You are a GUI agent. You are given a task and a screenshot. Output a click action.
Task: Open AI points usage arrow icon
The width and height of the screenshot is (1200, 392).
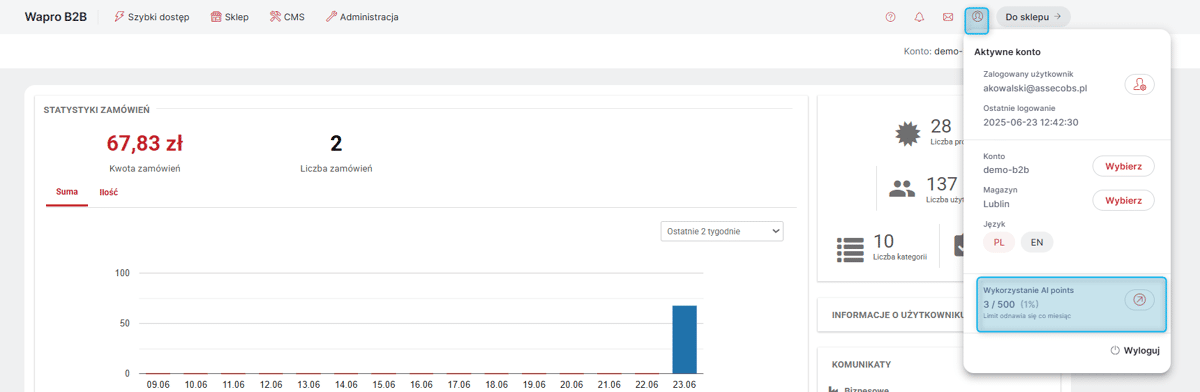(1139, 300)
